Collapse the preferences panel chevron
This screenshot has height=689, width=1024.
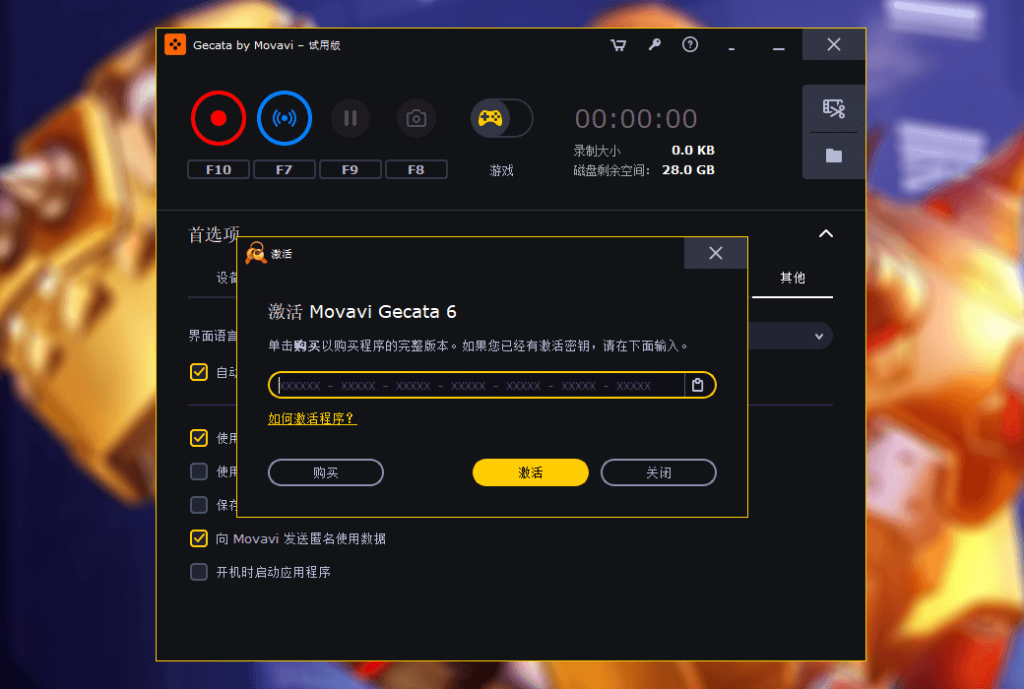(826, 234)
